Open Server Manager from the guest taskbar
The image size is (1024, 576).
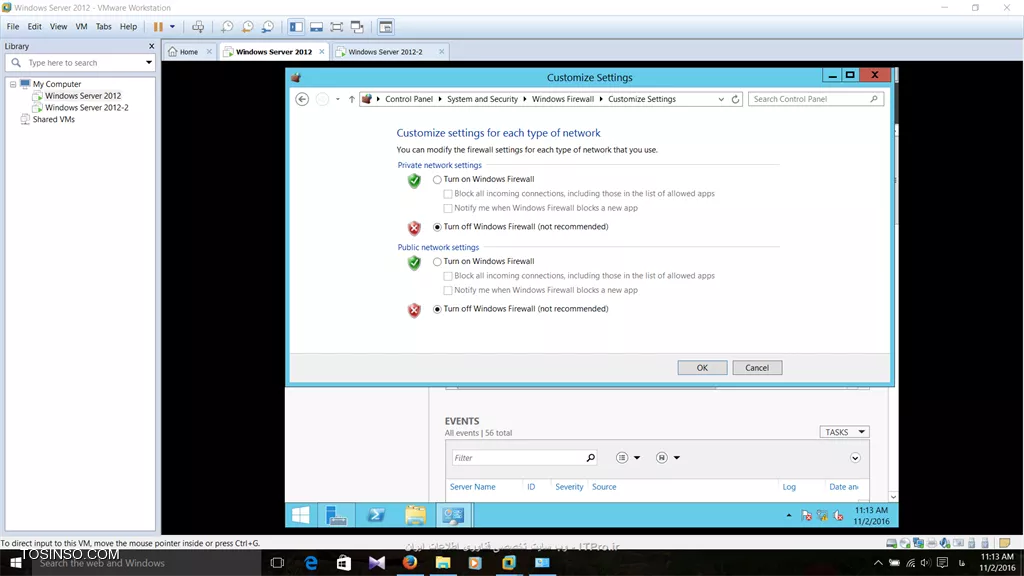(x=336, y=515)
